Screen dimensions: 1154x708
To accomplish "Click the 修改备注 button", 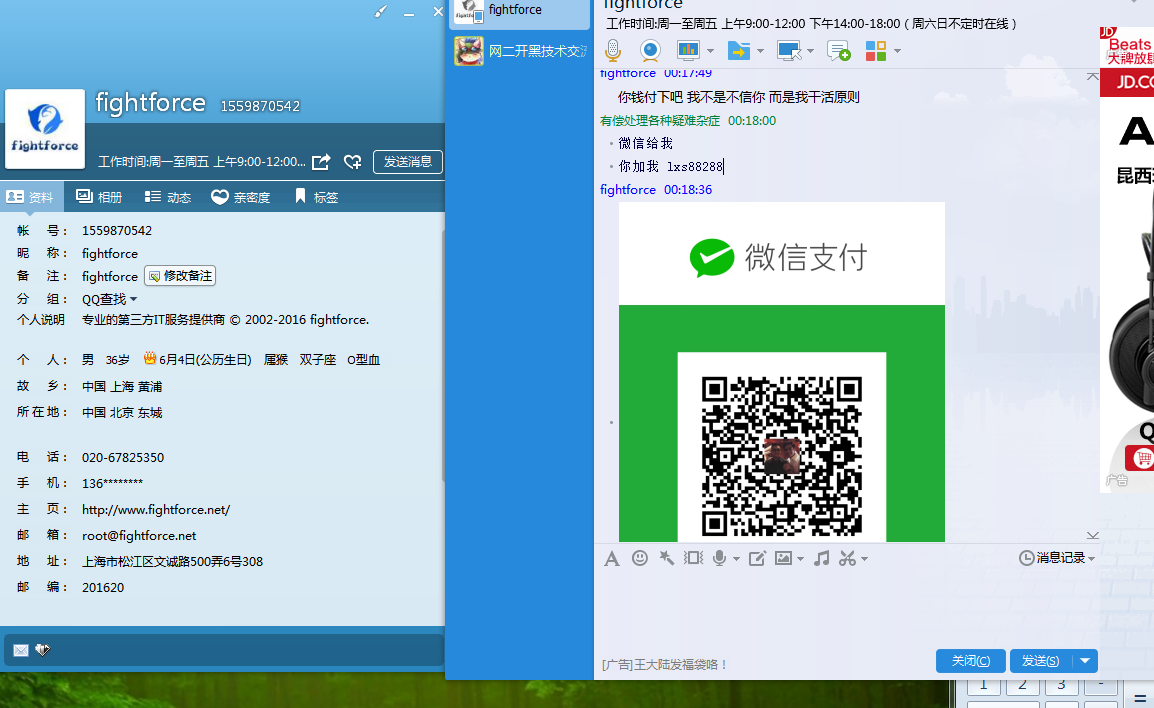I will click(x=180, y=276).
